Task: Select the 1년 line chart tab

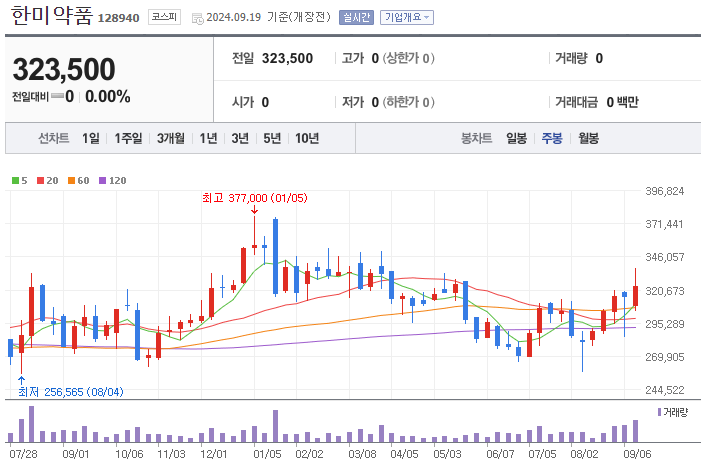Action: coord(208,138)
